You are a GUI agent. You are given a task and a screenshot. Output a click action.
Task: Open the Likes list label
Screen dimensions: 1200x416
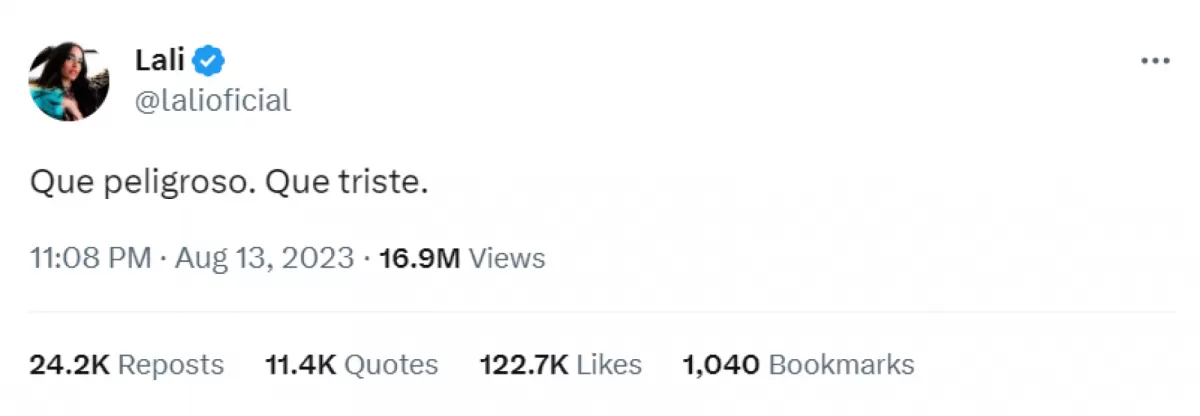click(x=609, y=364)
